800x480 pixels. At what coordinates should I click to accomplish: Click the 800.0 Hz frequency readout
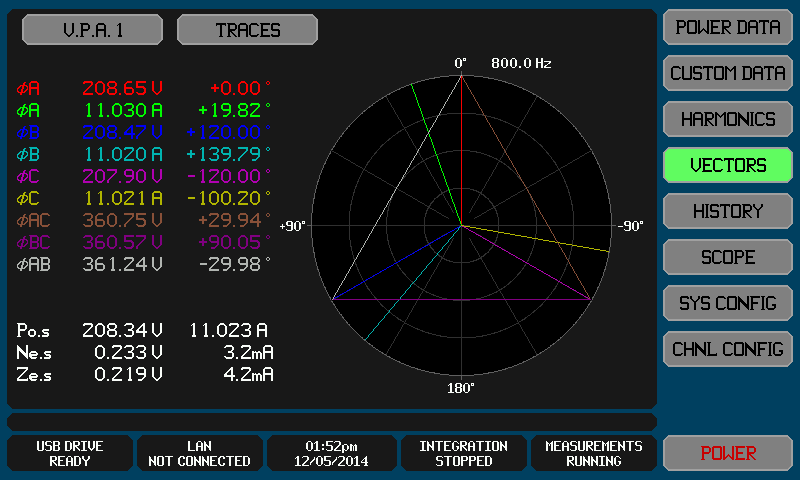pos(521,63)
